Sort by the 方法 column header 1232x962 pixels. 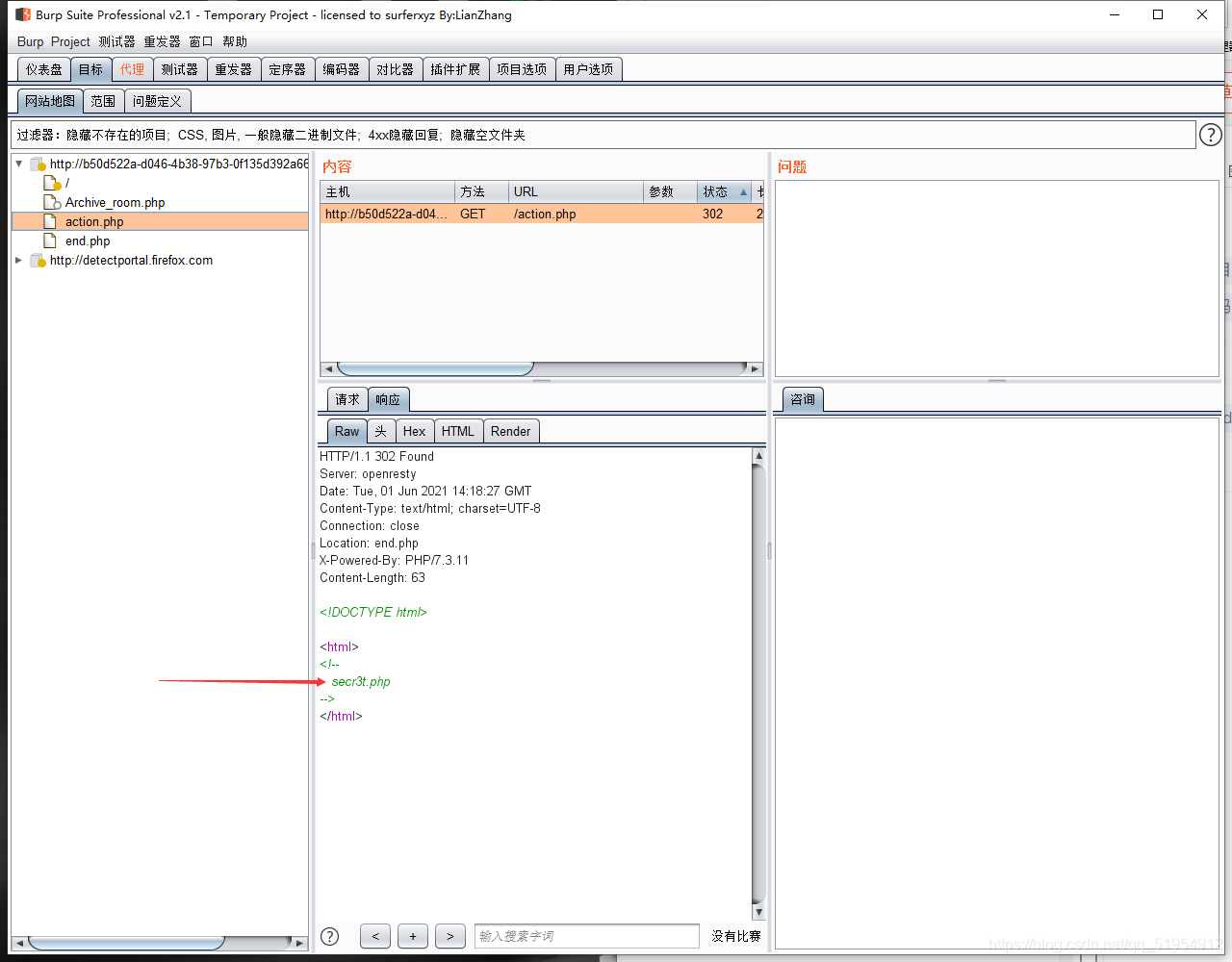pos(481,192)
